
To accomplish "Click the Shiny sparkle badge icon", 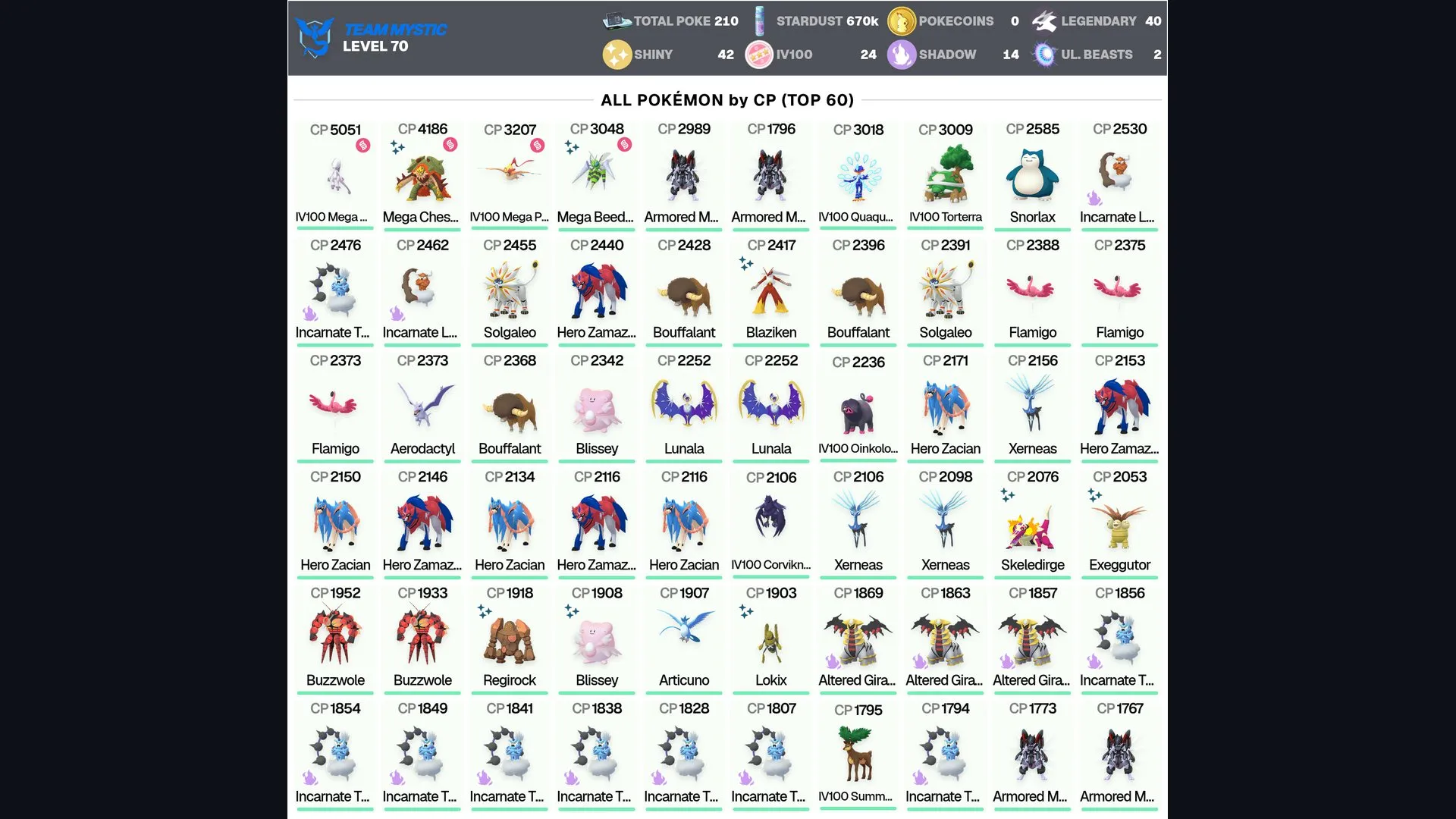I will click(x=617, y=55).
